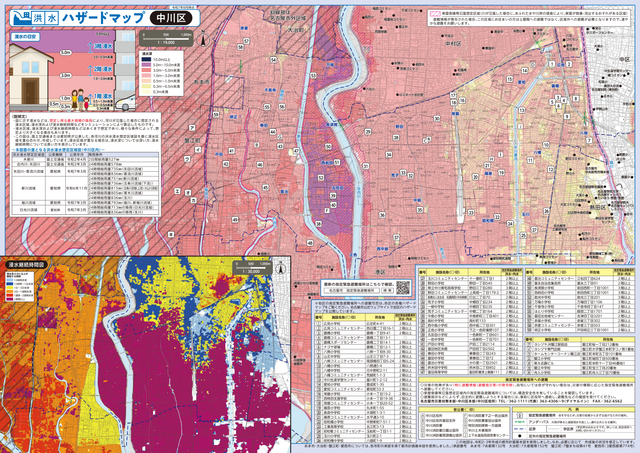The width and height of the screenshot is (640, 453).
Task: Click the flood wave logo beside the title
Action: [x=21, y=18]
